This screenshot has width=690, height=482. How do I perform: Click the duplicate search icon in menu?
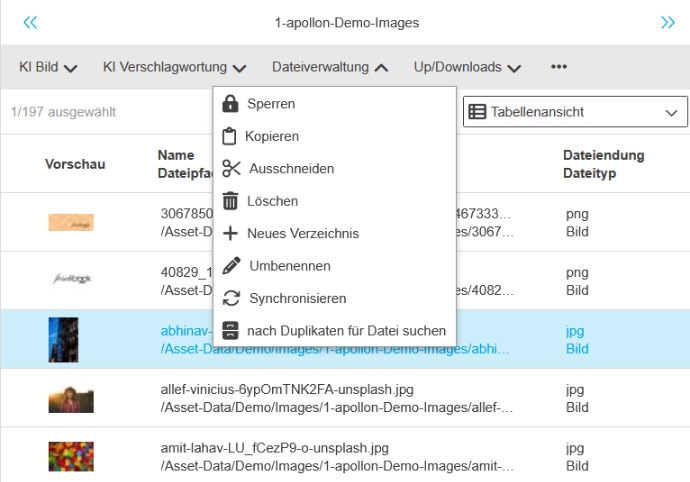click(x=231, y=331)
